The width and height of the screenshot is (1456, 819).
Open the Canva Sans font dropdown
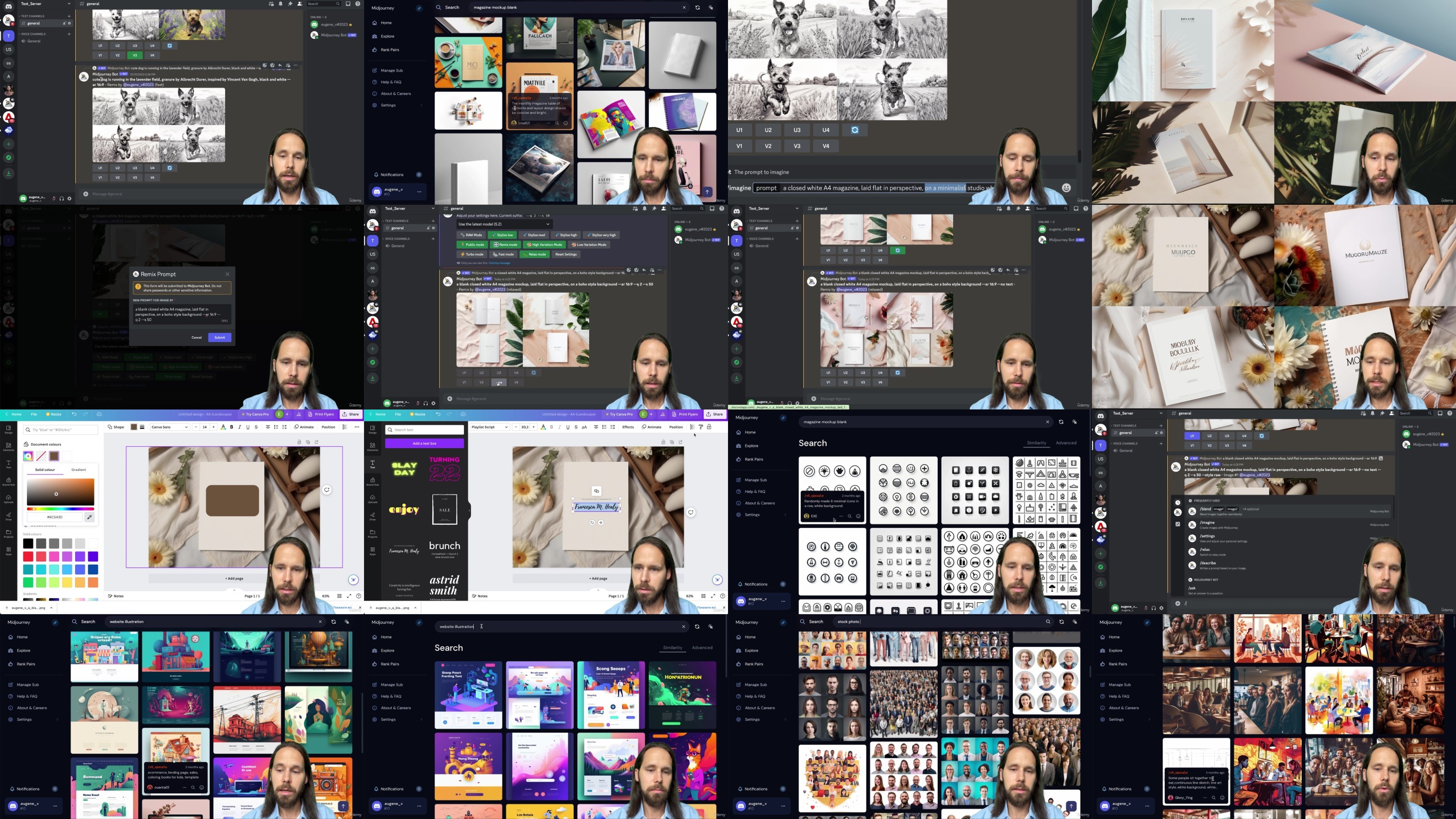170,427
